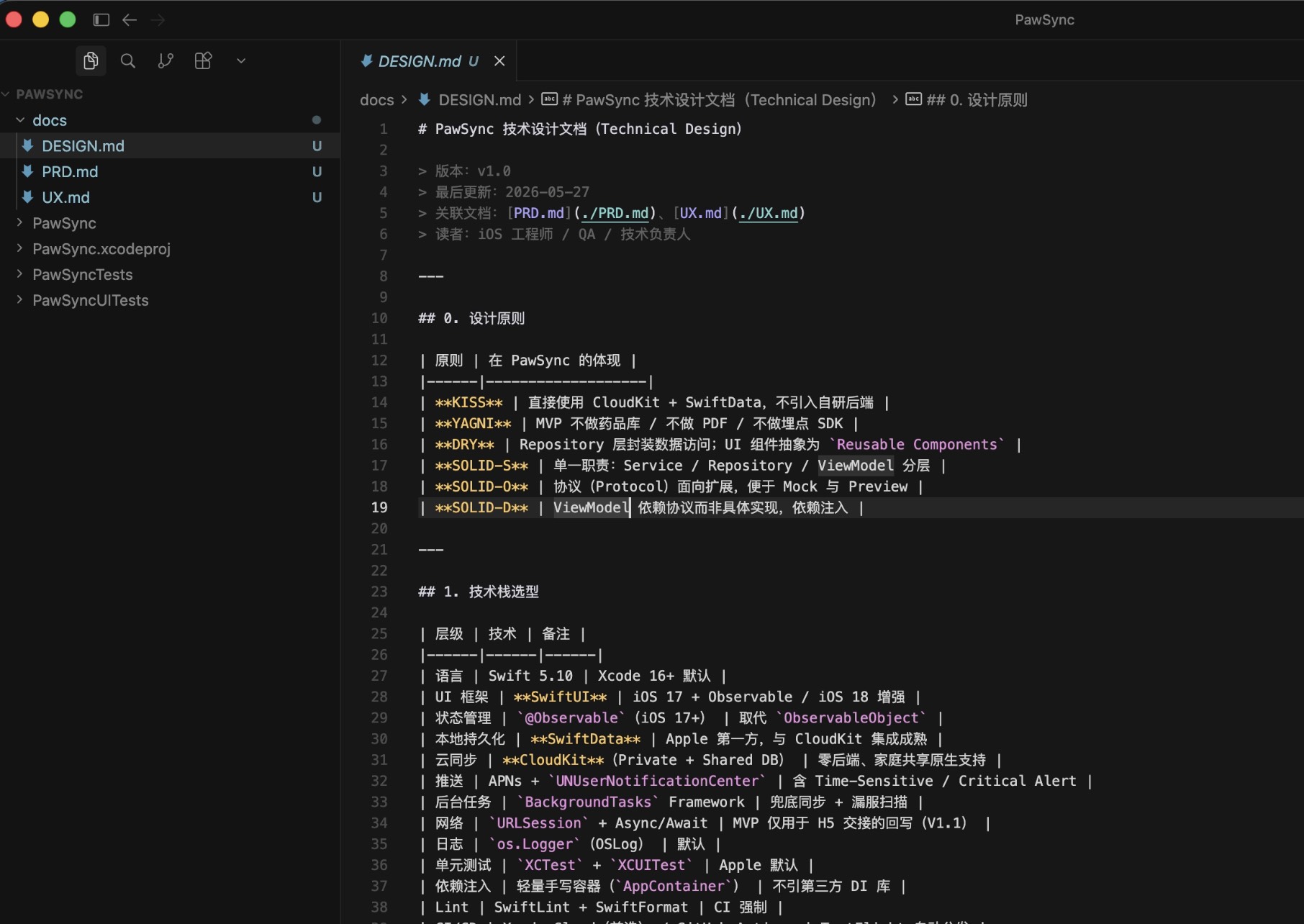Image resolution: width=1304 pixels, height=924 pixels.
Task: Collapse the docs folder
Action: coord(20,120)
